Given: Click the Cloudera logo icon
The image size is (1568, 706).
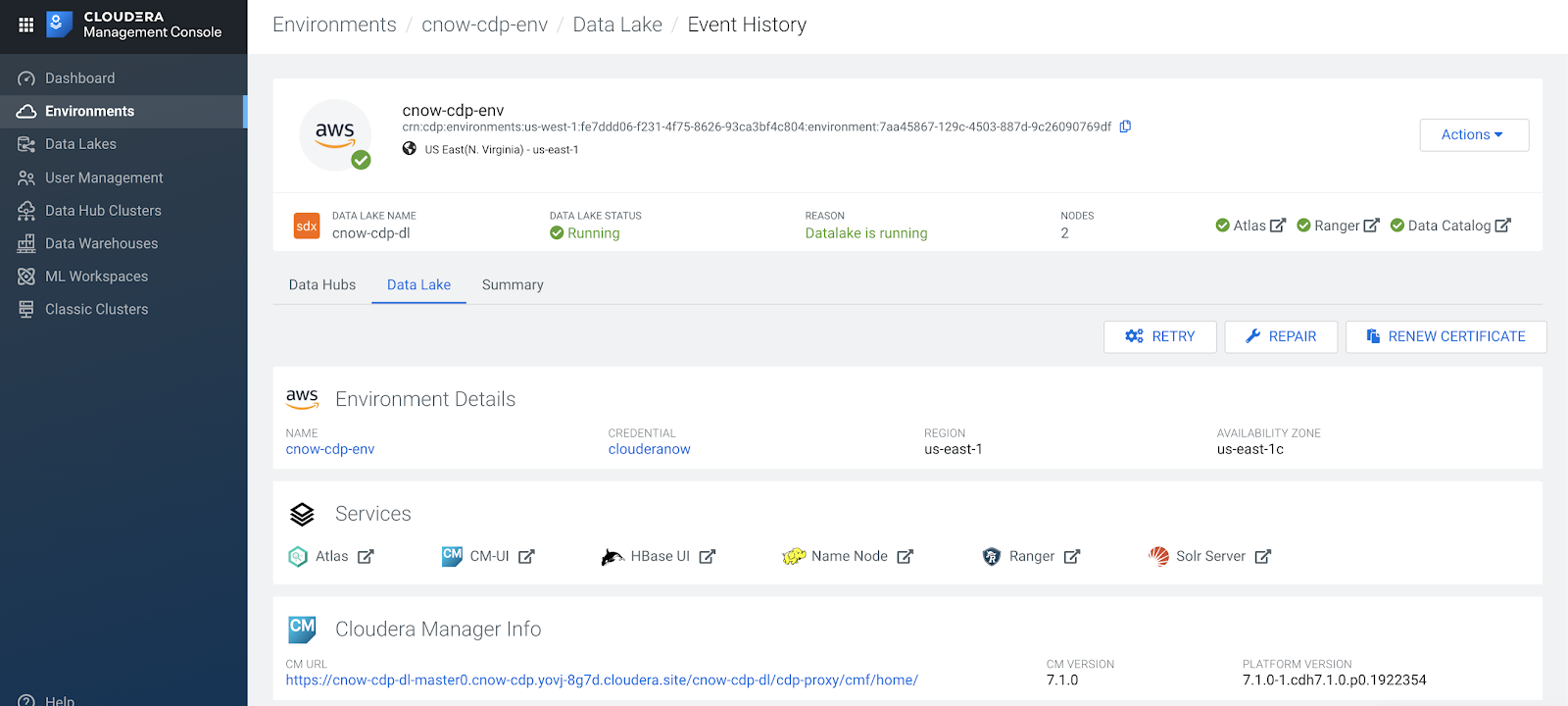Looking at the screenshot, I should [x=60, y=25].
